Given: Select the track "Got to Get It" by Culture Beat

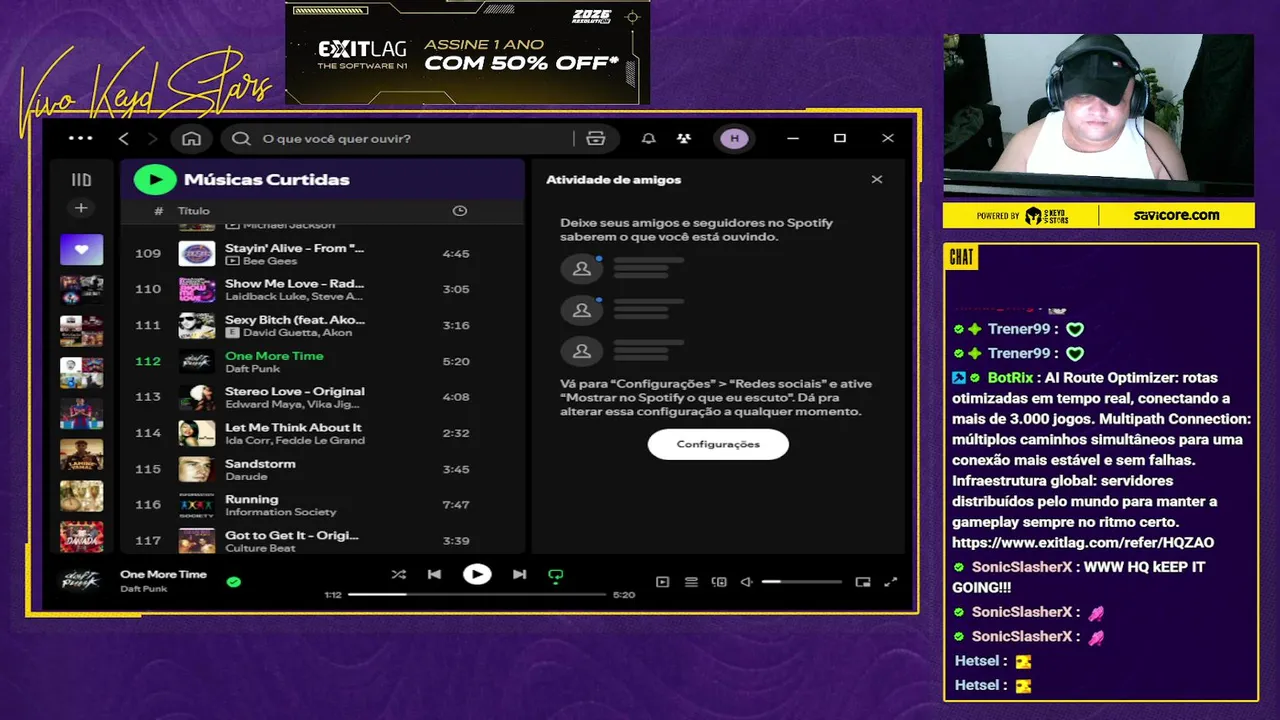Looking at the screenshot, I should pyautogui.click(x=322, y=540).
